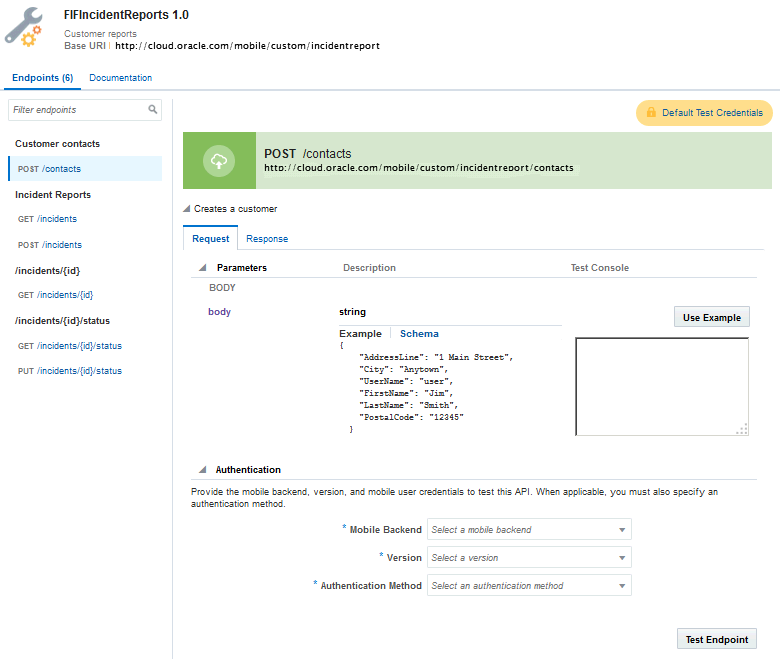The image size is (780, 659).
Task: Click the Test Endpoint button
Action: coord(717,639)
